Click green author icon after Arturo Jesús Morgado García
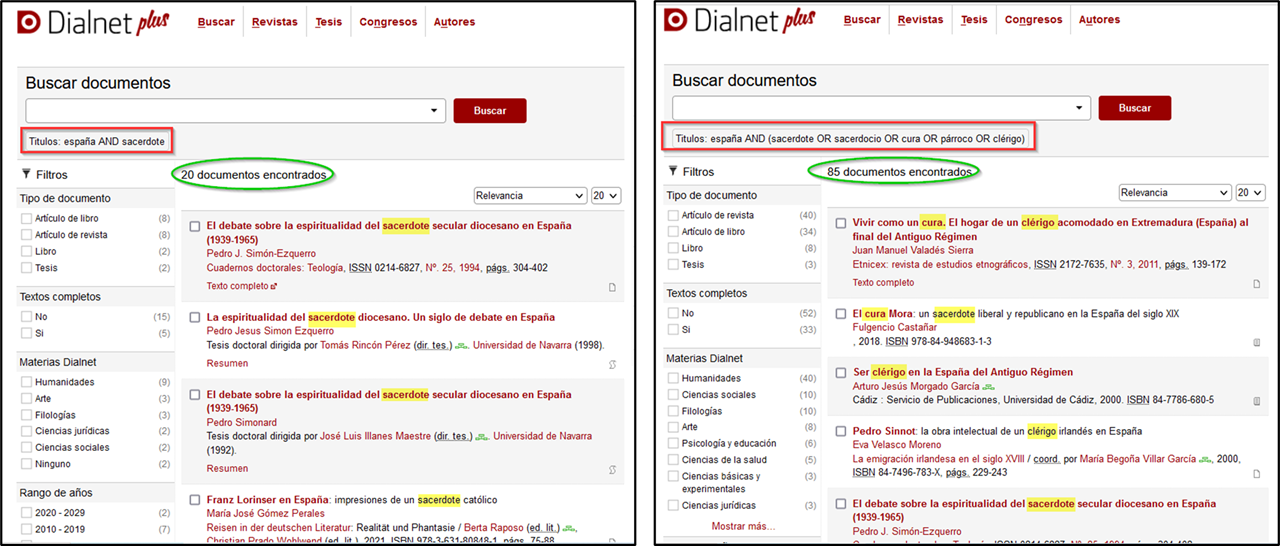The image size is (1280, 546). coord(988,386)
